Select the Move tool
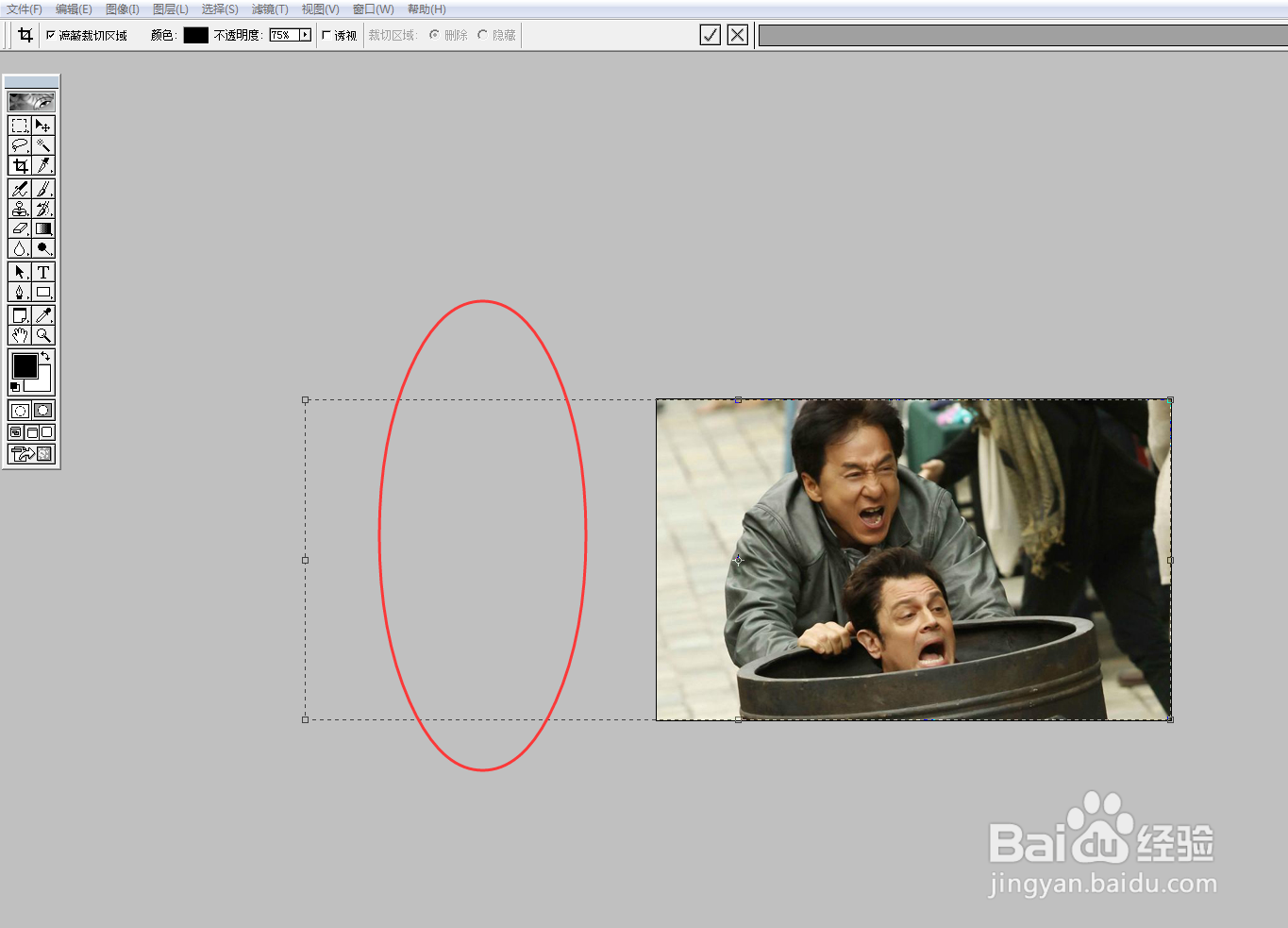 coord(43,126)
